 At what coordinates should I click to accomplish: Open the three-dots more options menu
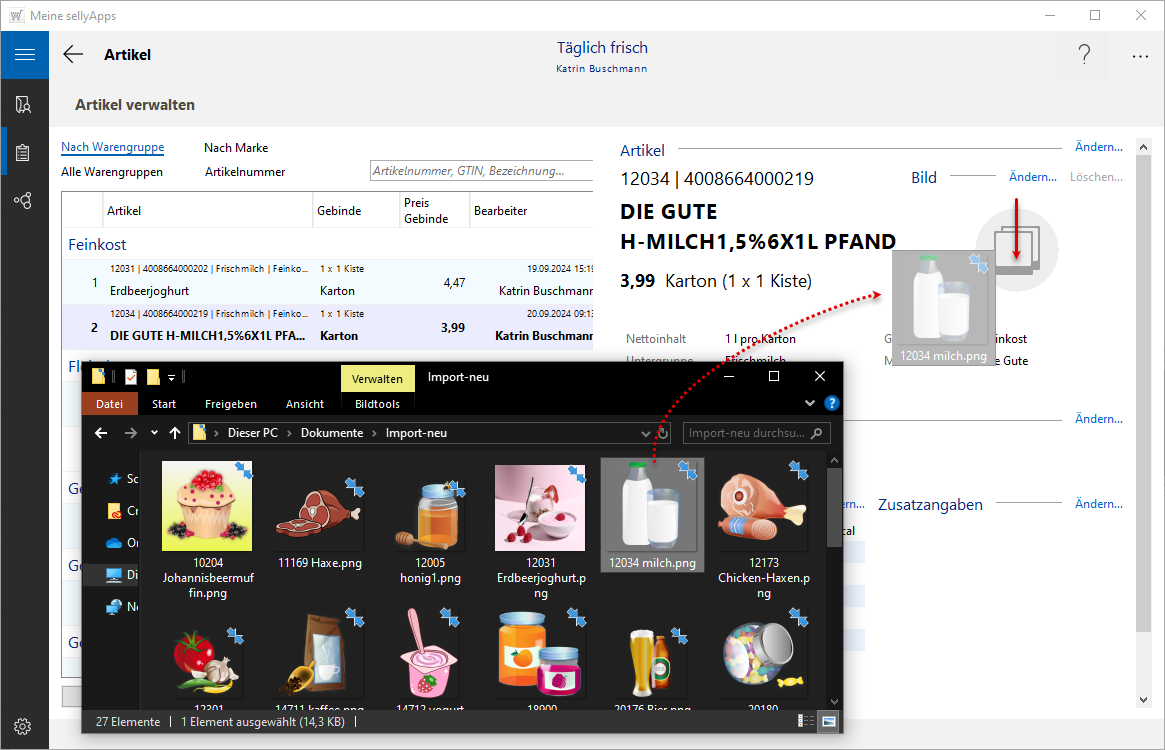1140,56
